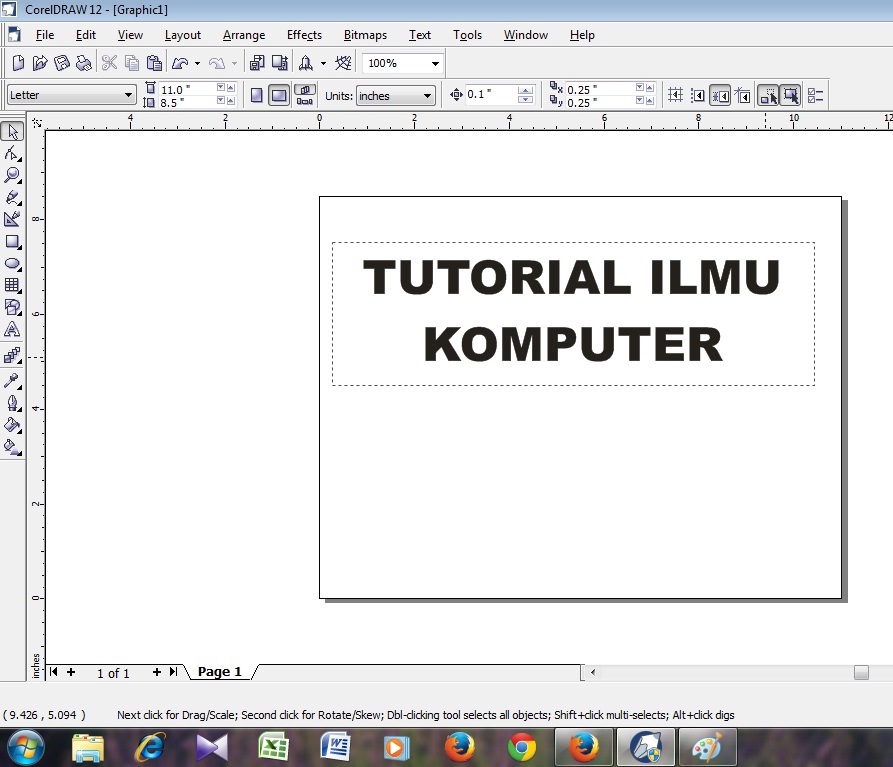Select the Text tool
Image resolution: width=893 pixels, height=767 pixels.
pos(14,329)
